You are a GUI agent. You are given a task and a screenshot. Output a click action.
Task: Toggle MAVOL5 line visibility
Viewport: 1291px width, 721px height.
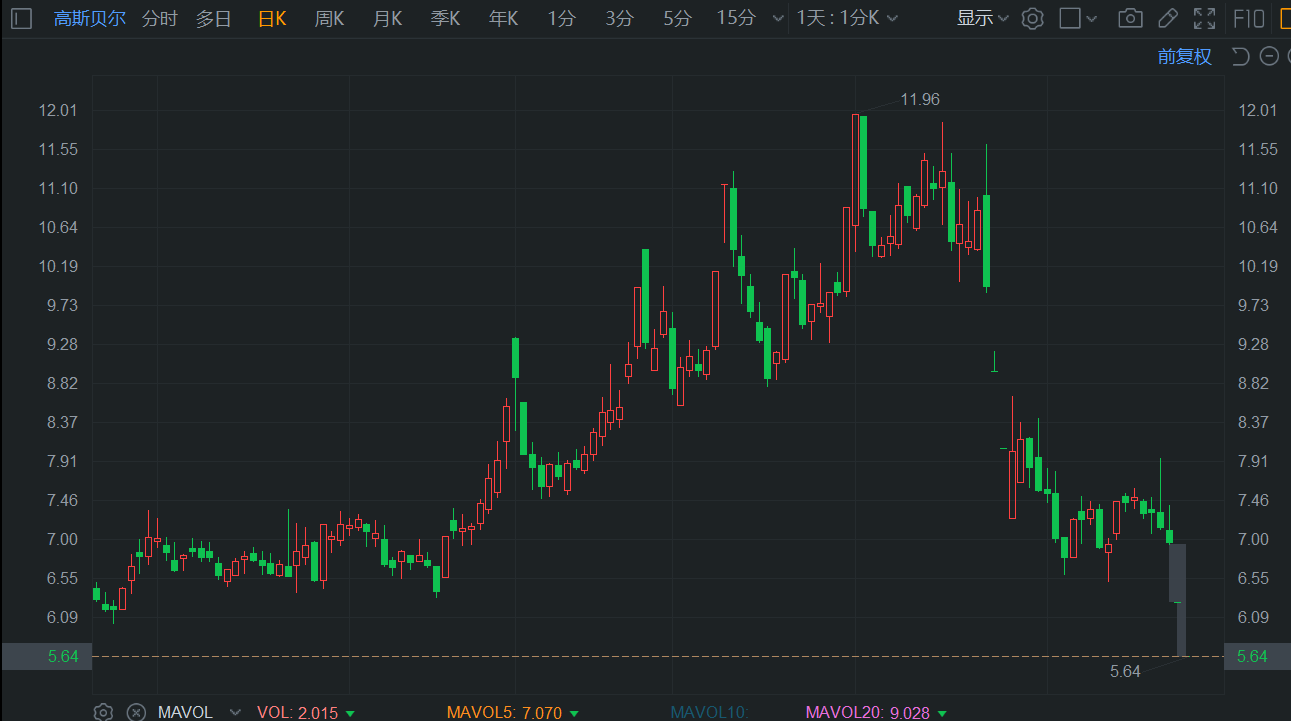(504, 712)
